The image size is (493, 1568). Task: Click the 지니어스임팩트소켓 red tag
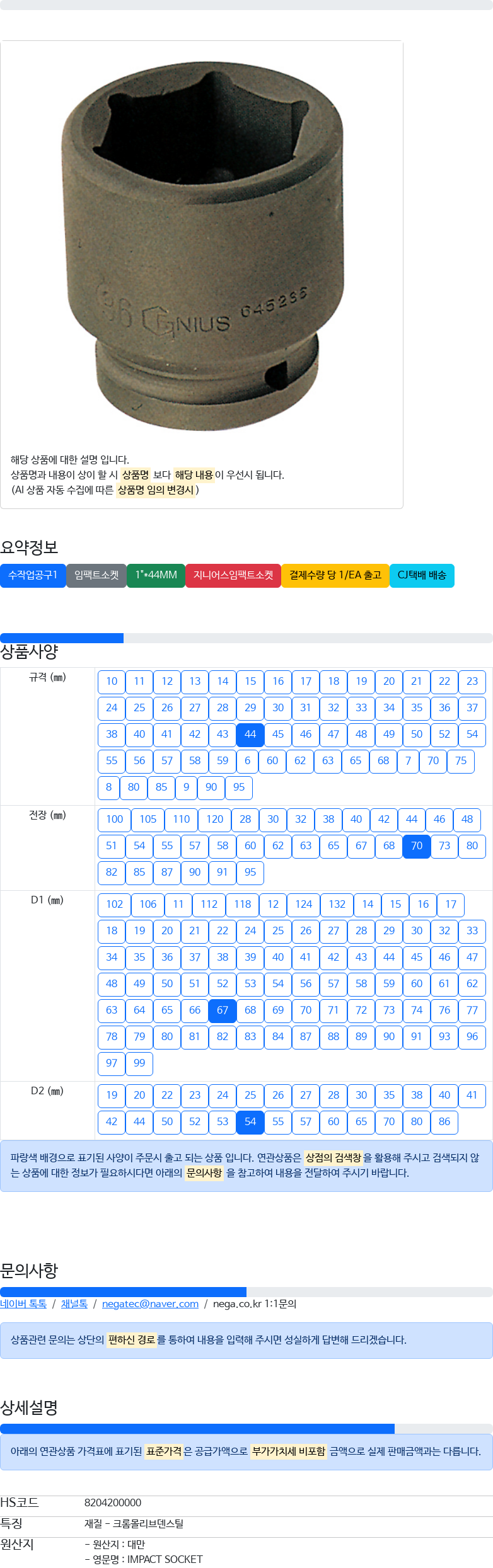tap(233, 575)
